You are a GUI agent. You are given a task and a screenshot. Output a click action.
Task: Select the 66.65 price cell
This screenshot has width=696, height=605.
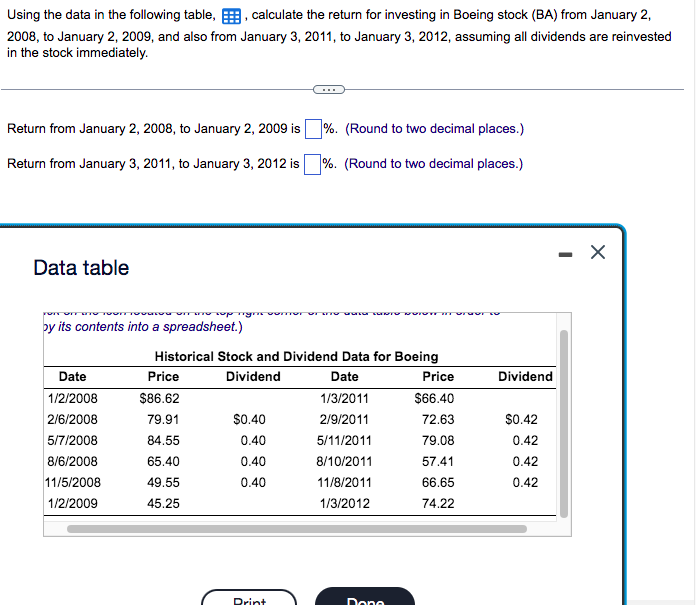coord(438,482)
